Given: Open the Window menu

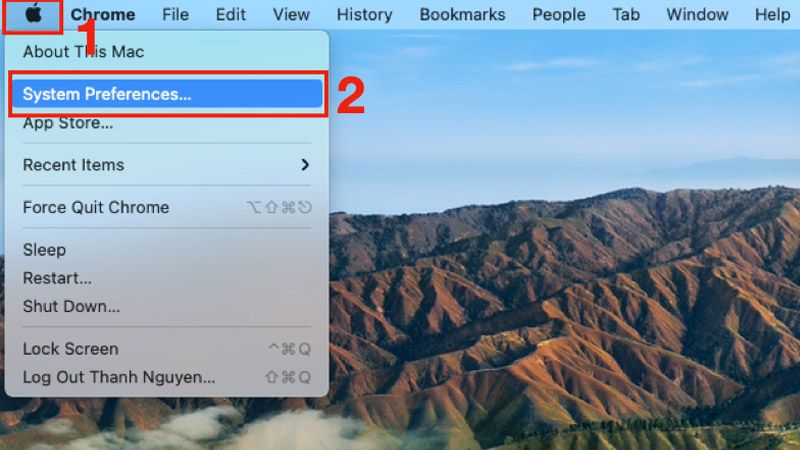Looking at the screenshot, I should [x=697, y=14].
